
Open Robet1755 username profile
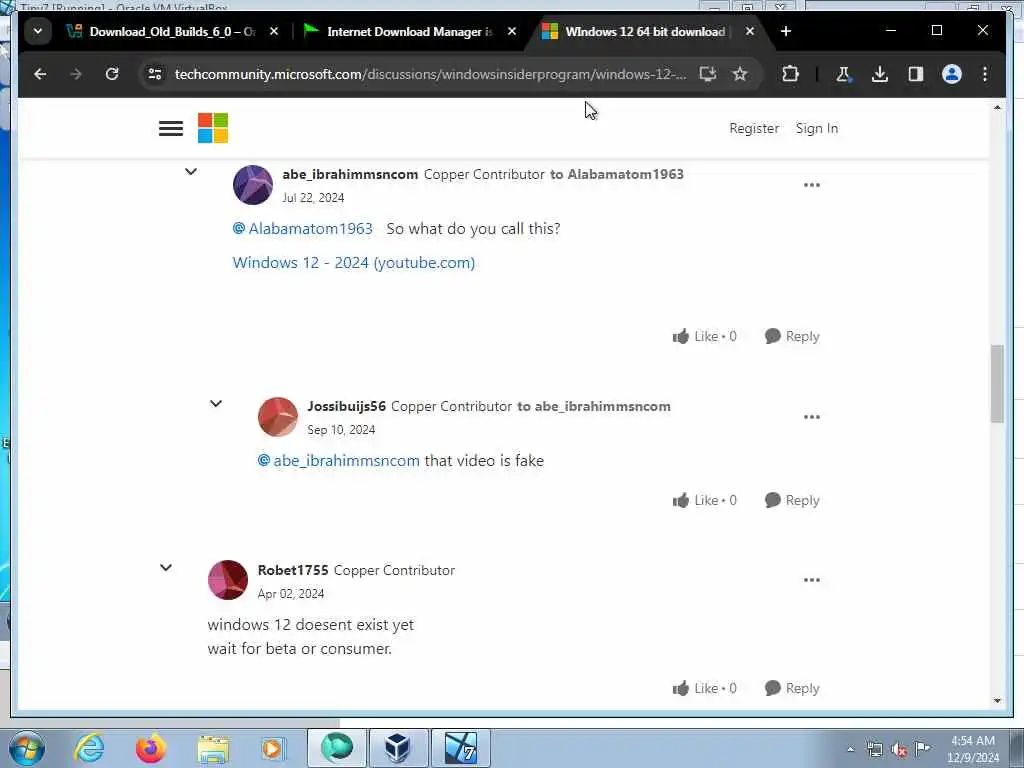(x=293, y=570)
